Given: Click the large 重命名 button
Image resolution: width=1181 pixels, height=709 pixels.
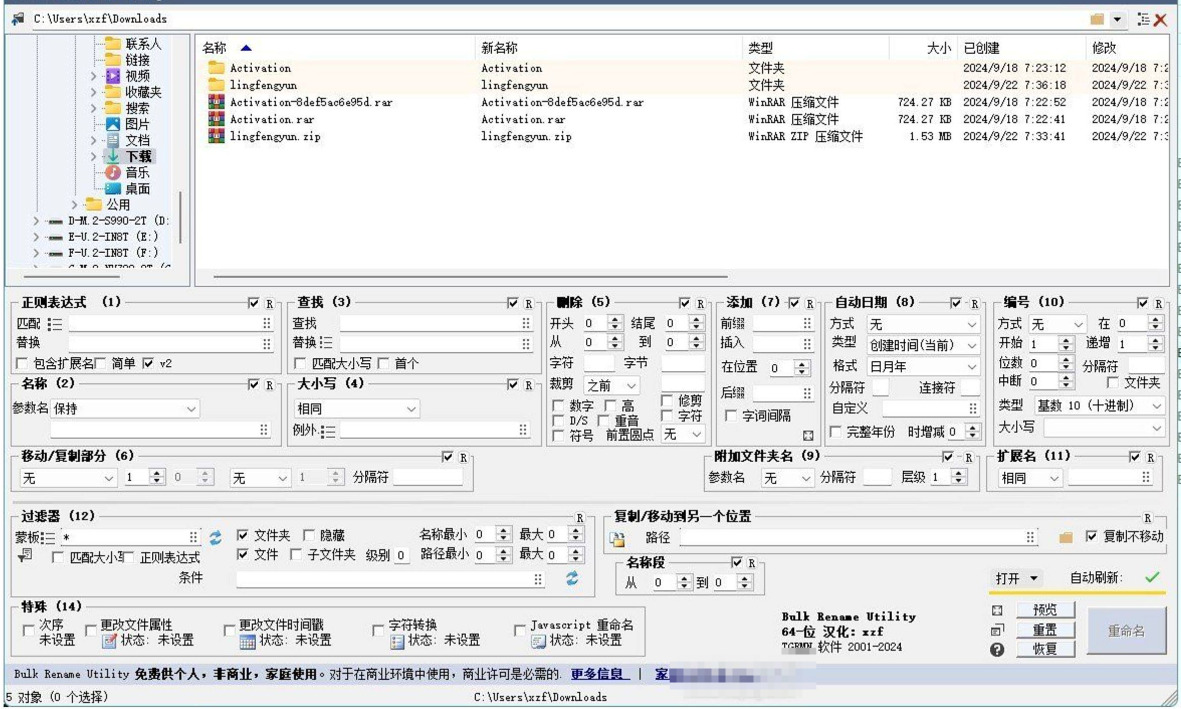Looking at the screenshot, I should point(1126,631).
